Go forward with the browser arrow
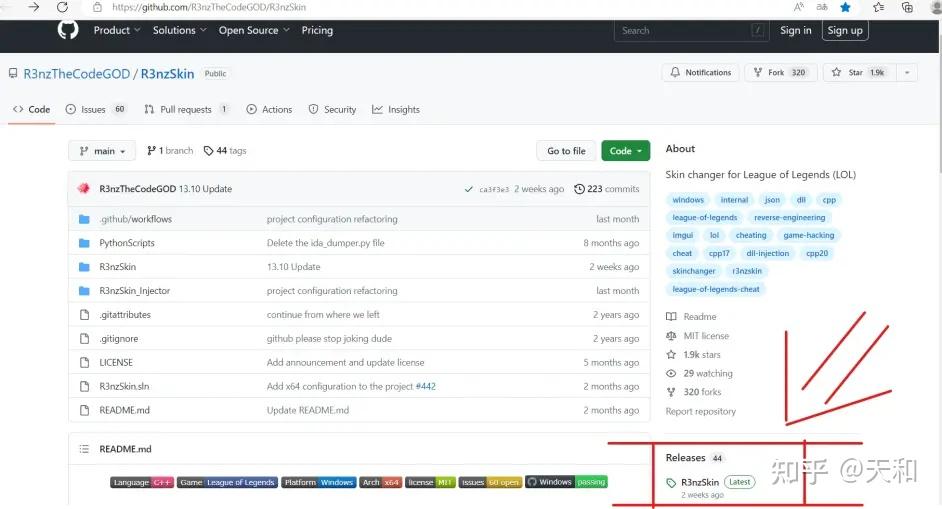 [x=34, y=7]
